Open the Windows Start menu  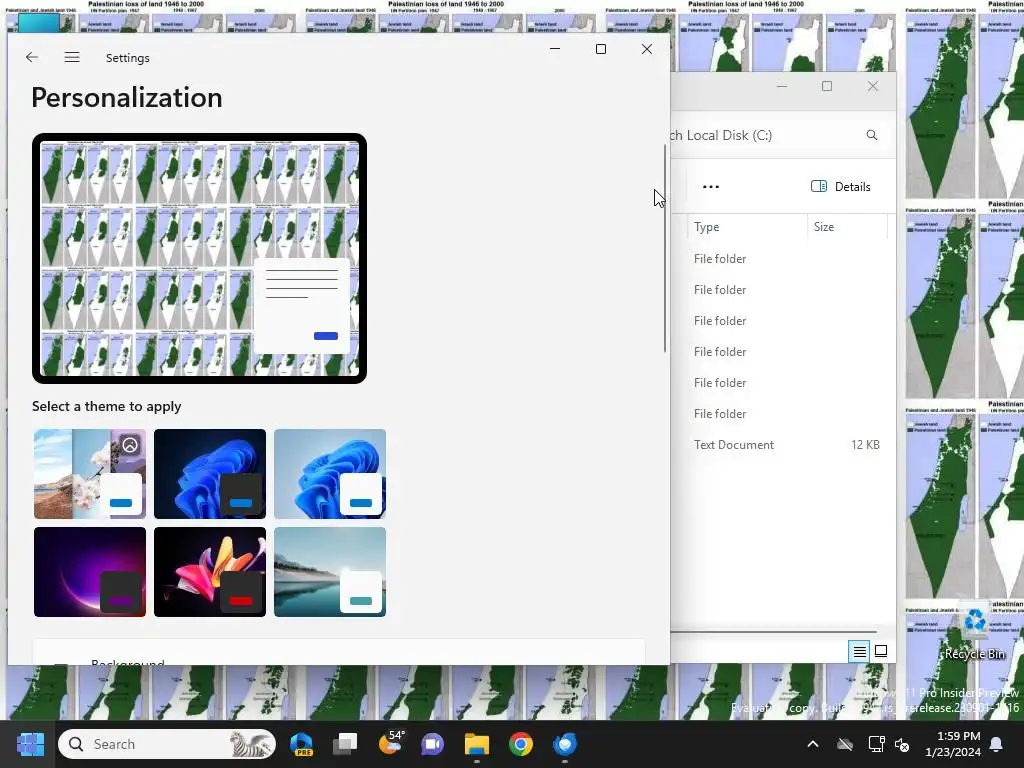30,744
